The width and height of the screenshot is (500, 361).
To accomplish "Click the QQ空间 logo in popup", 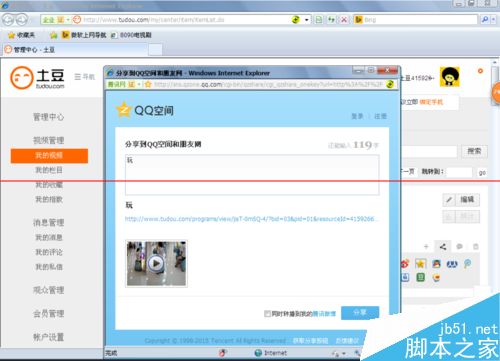I will tap(145, 110).
